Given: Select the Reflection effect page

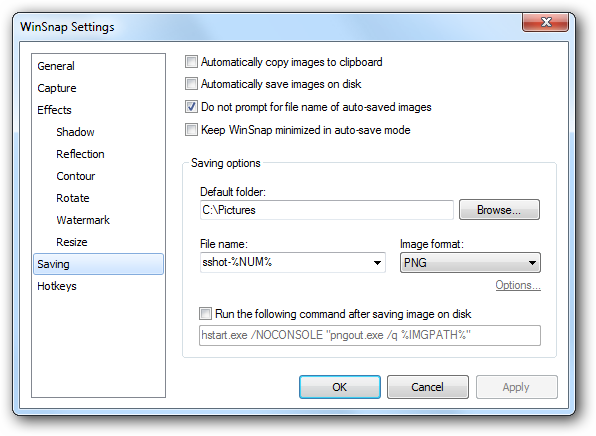Looking at the screenshot, I should click(x=80, y=154).
